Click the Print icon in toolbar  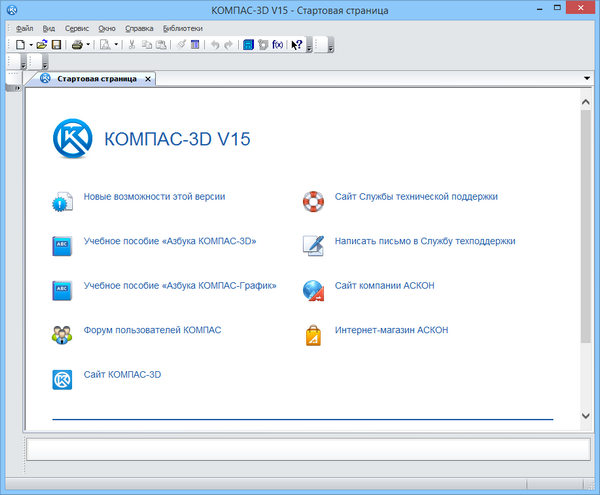76,45
